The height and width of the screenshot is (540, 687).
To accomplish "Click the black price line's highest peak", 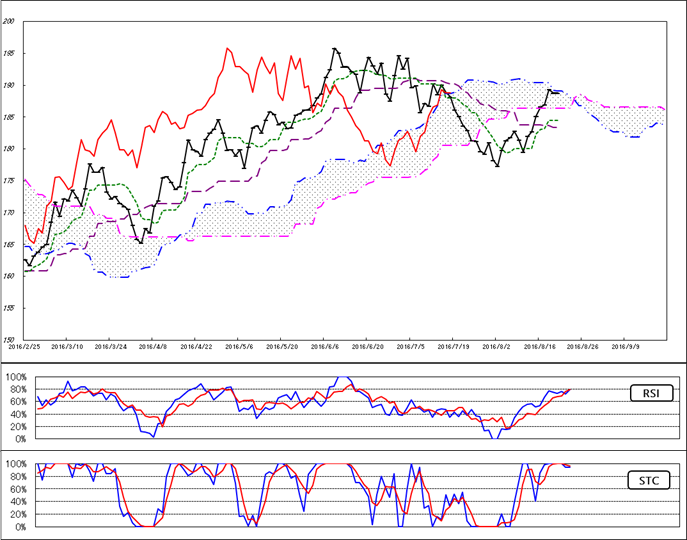I will (x=335, y=49).
